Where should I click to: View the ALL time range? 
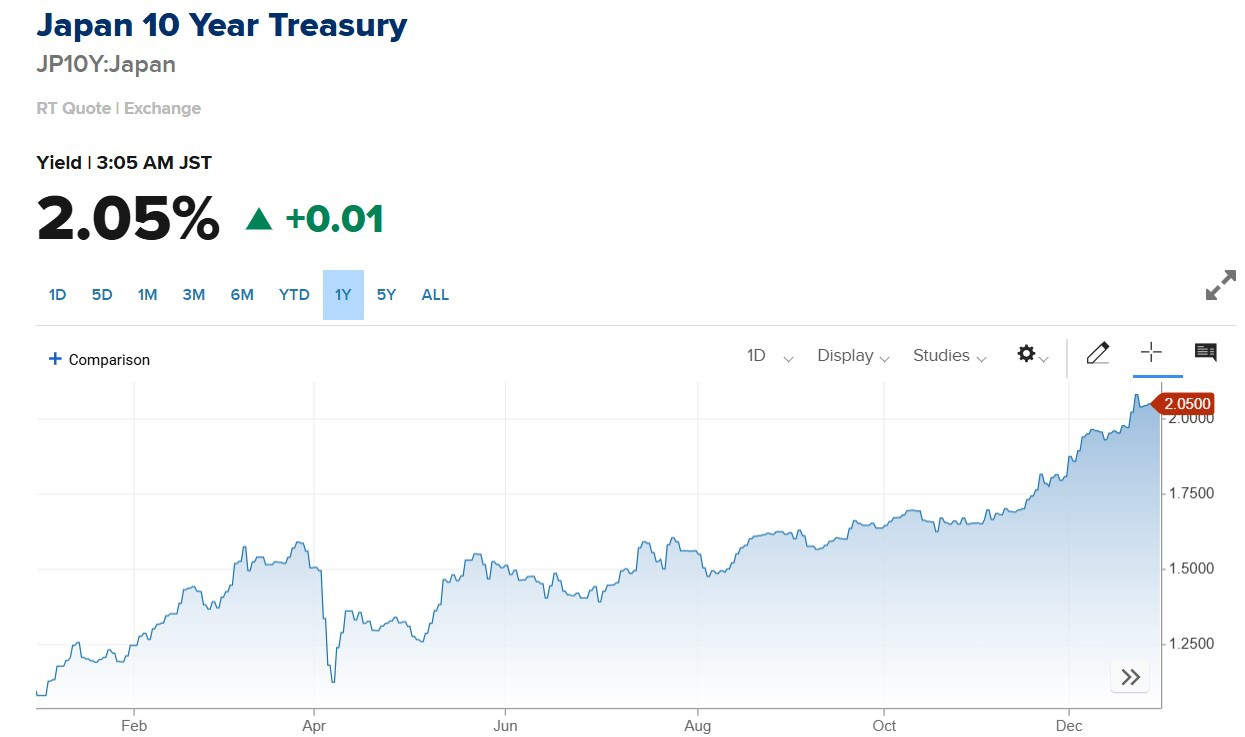(435, 295)
